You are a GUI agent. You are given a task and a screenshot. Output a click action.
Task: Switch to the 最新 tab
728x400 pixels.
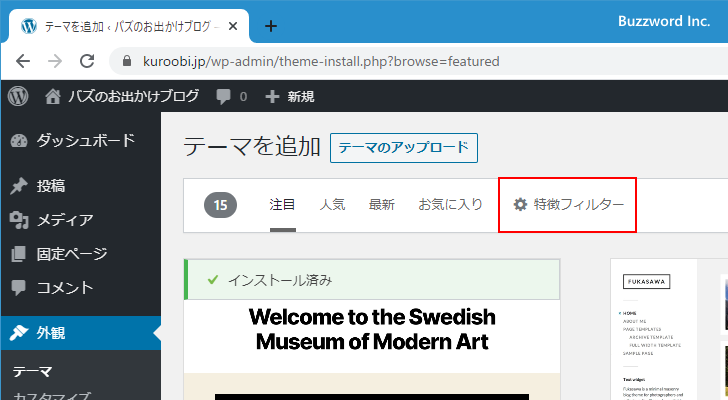click(x=382, y=204)
